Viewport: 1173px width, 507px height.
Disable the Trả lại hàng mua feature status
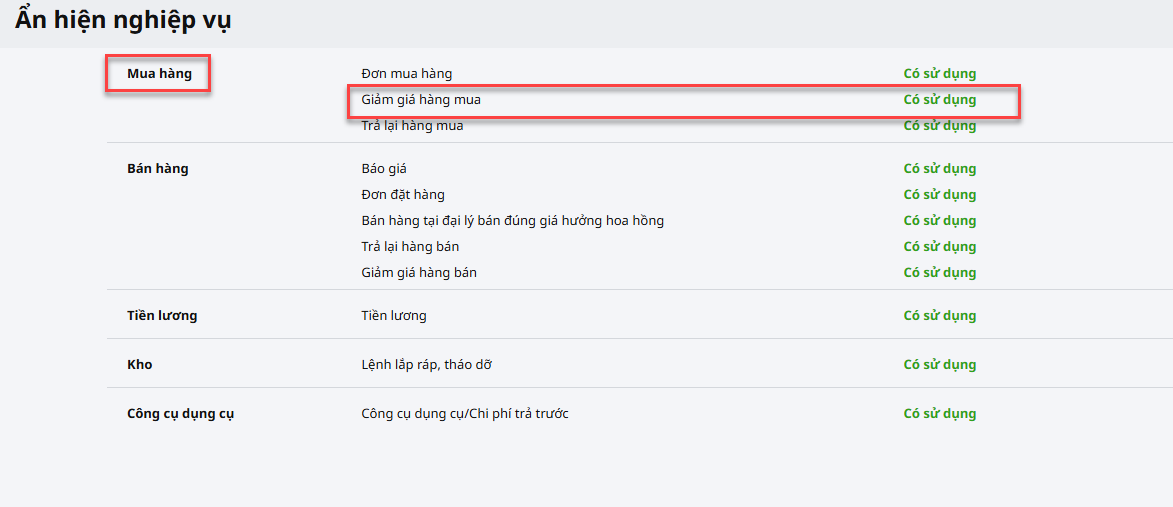point(939,126)
